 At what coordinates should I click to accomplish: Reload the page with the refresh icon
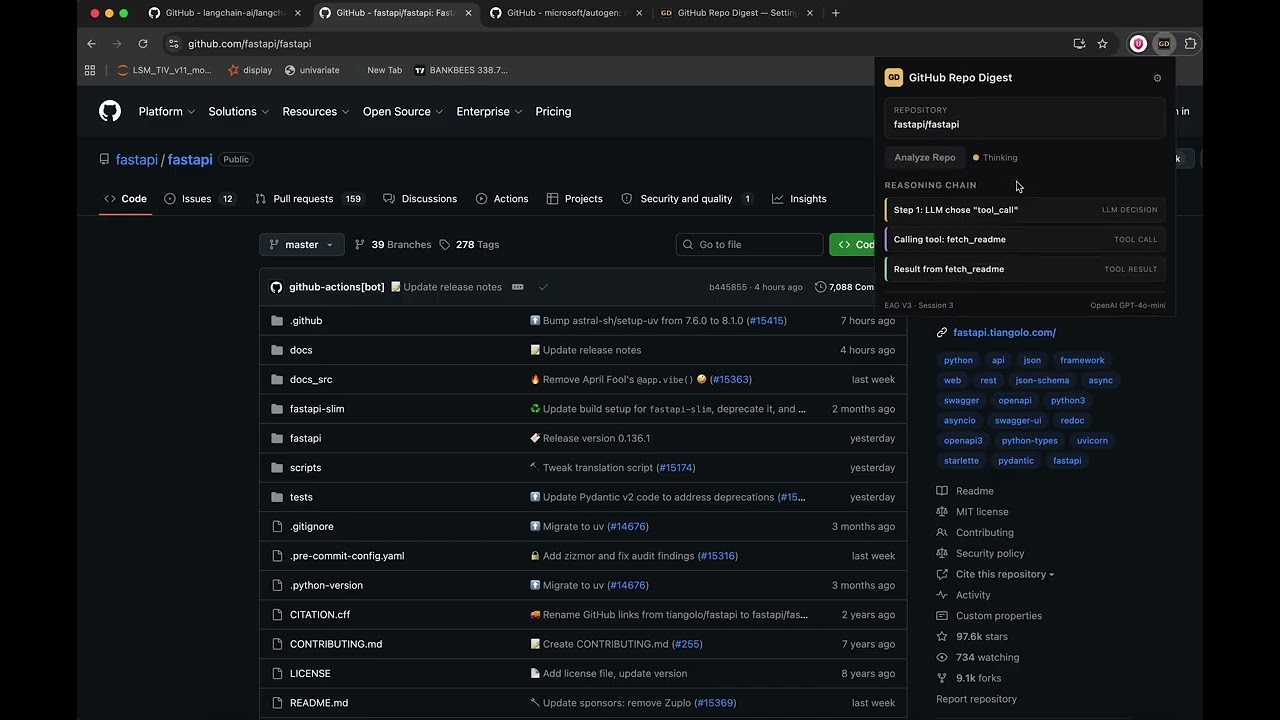pos(143,44)
